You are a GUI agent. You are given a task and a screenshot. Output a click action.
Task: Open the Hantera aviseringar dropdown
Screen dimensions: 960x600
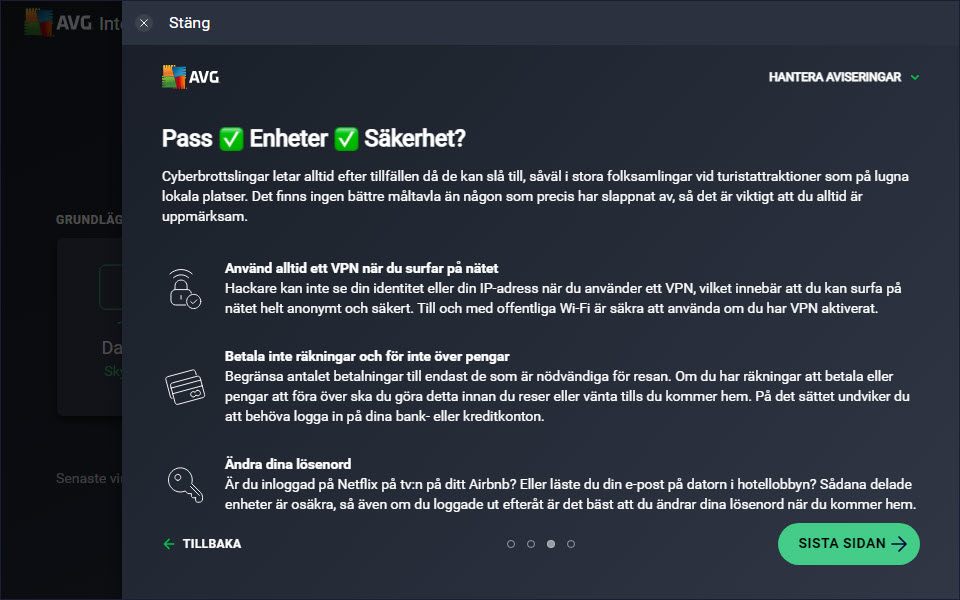click(844, 77)
